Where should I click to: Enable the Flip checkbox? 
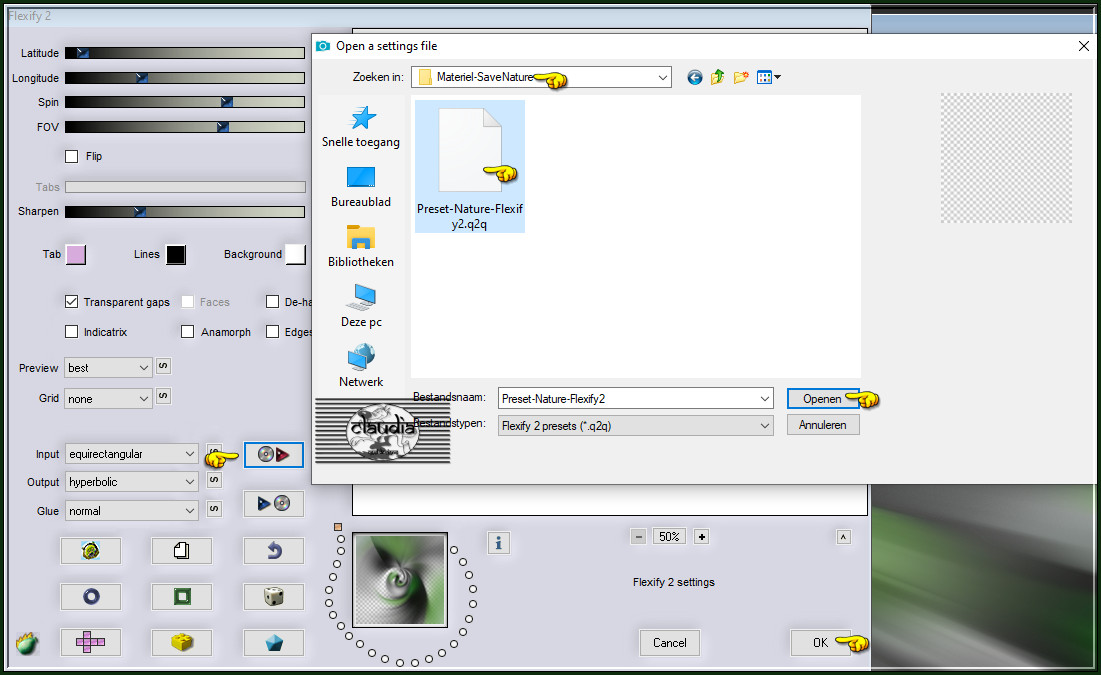(72, 157)
